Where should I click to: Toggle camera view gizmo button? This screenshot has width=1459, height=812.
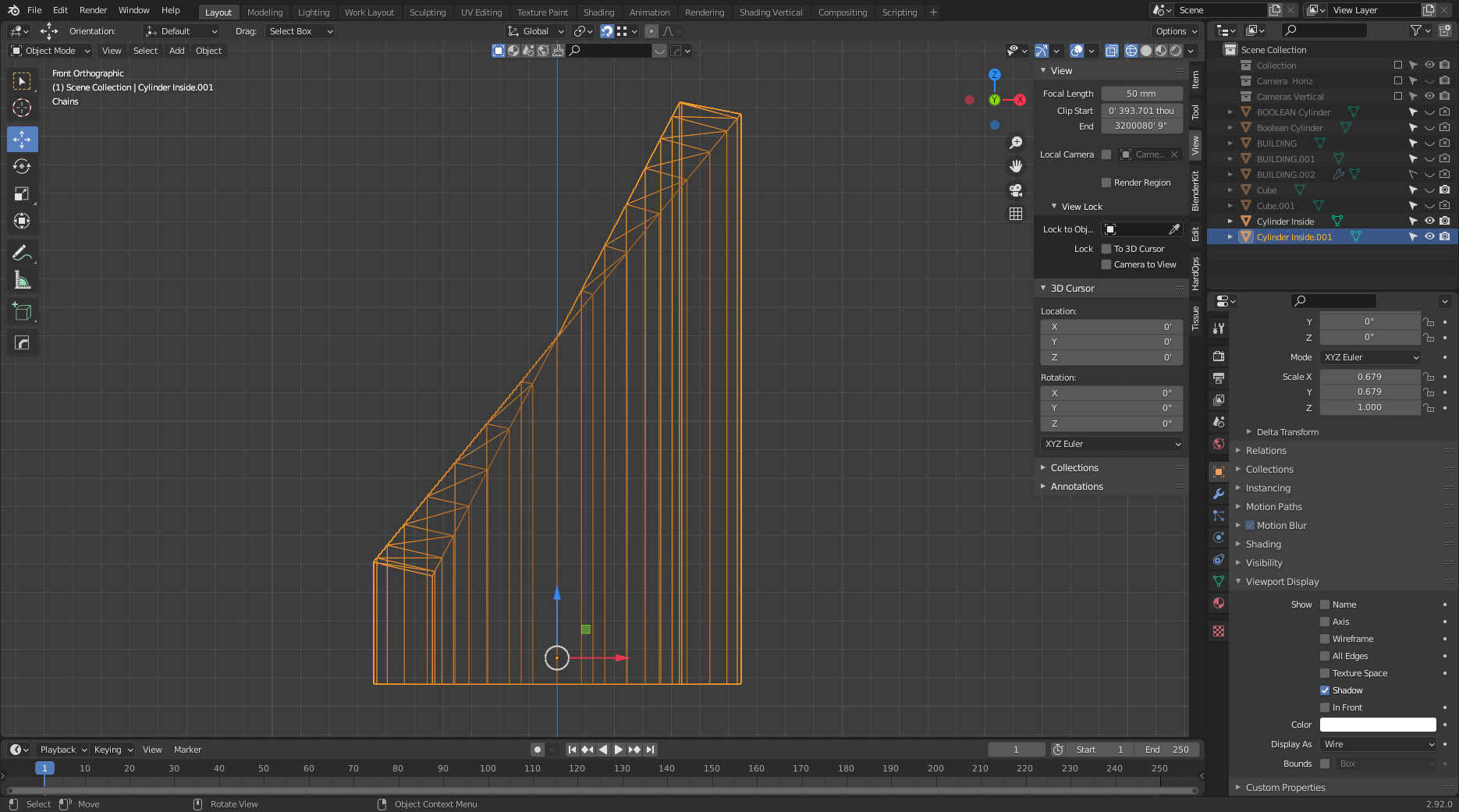click(x=1015, y=190)
